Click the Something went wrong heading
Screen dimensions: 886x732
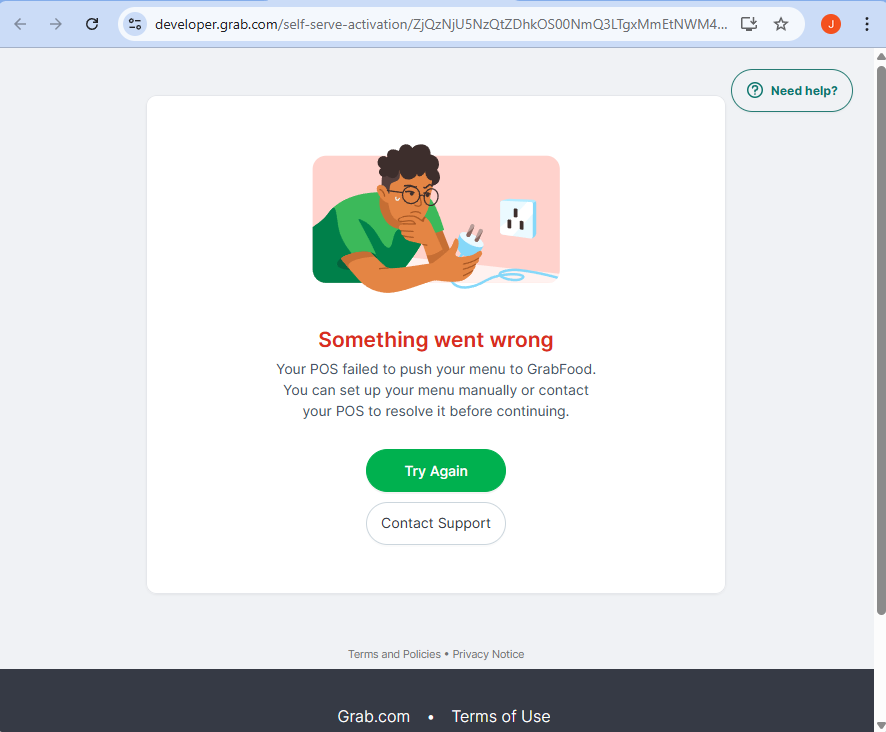click(x=436, y=340)
